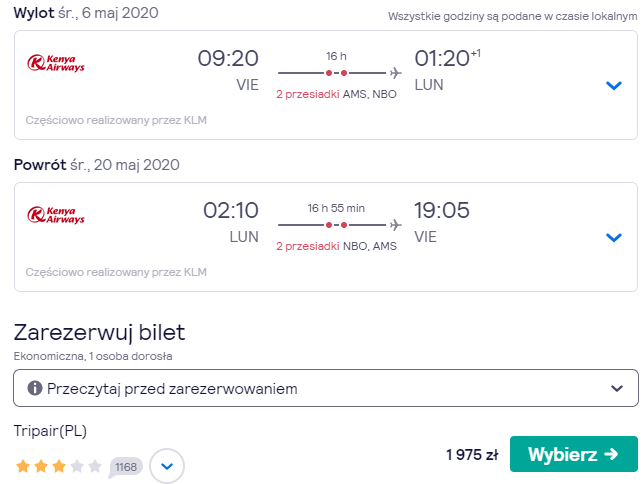
Task: Click 2 przesiadki NBO, AMS link
Action: click(336, 246)
